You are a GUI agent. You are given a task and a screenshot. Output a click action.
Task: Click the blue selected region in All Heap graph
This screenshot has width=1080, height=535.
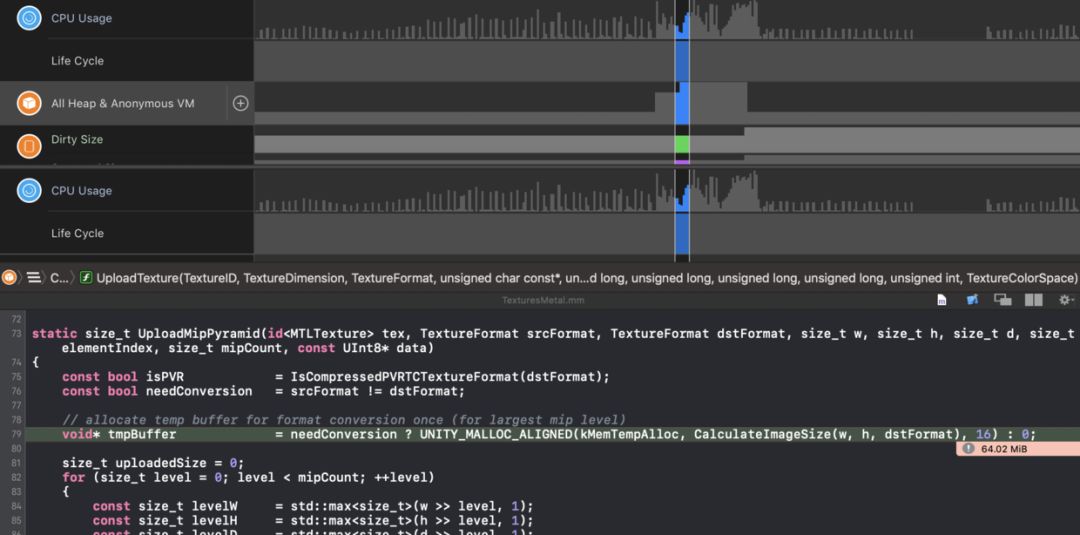pyautogui.click(x=682, y=103)
